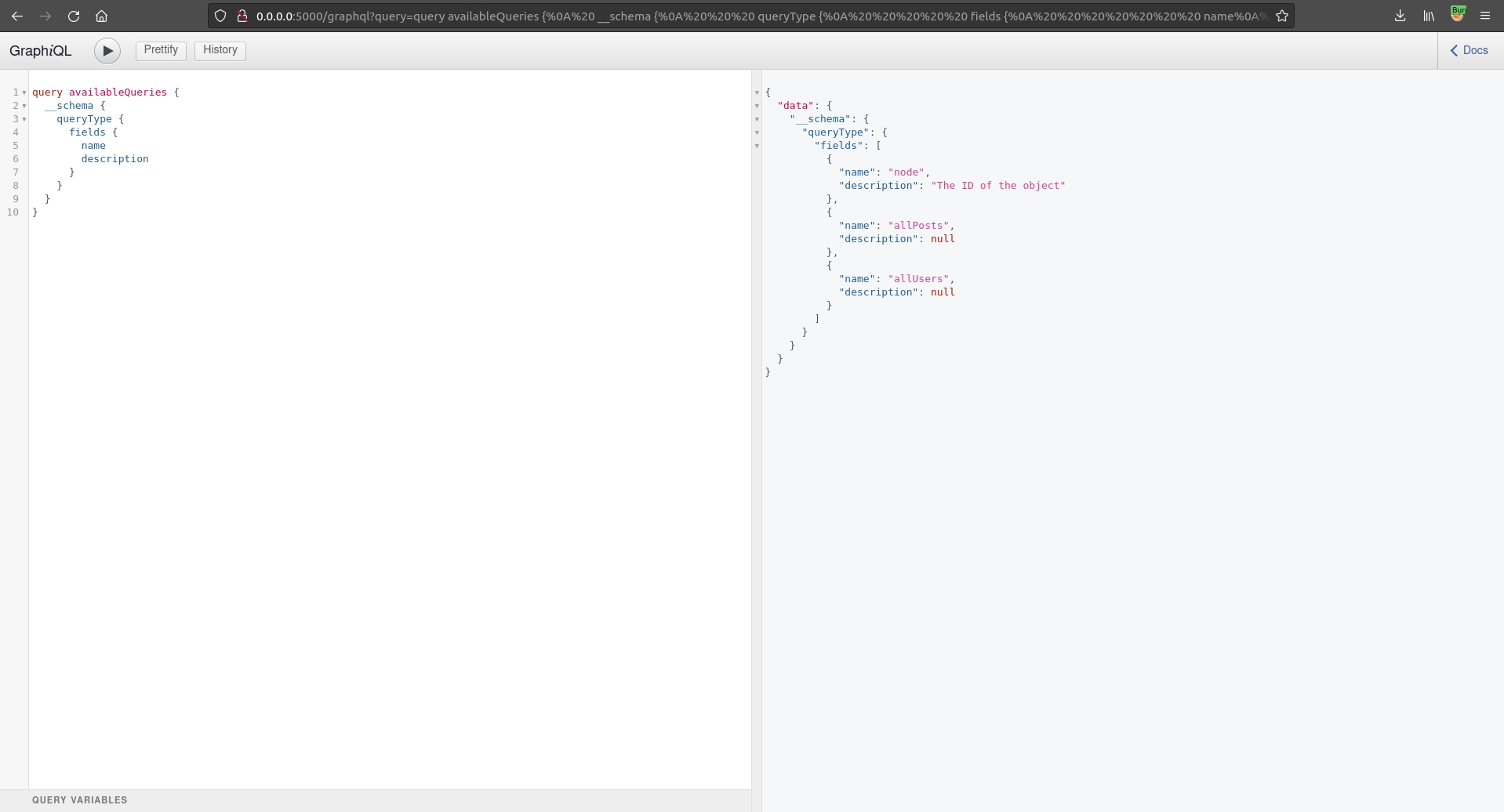Open the browser hamburger menu
This screenshot has height=812, width=1504.
coord(1485,16)
